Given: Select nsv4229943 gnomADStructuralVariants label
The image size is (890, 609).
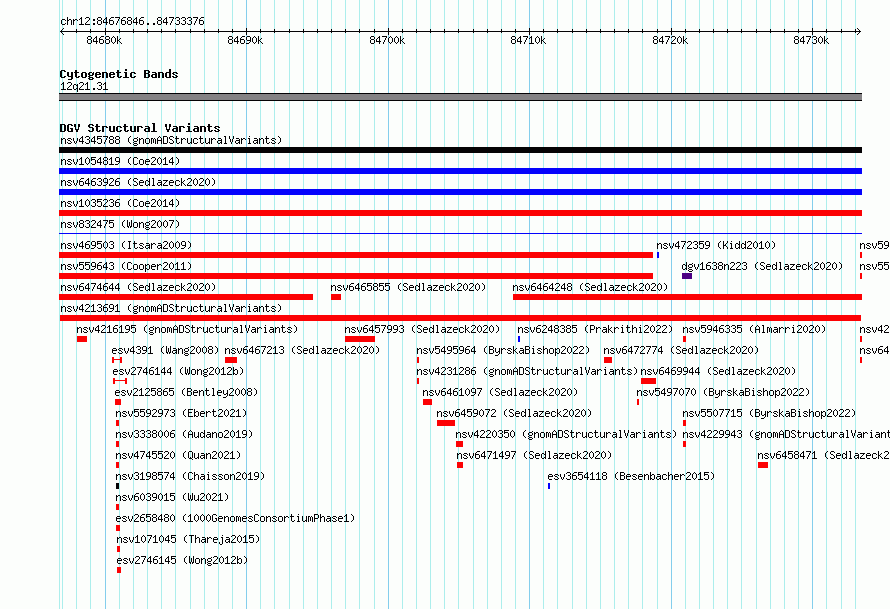Looking at the screenshot, I should click(x=786, y=434).
